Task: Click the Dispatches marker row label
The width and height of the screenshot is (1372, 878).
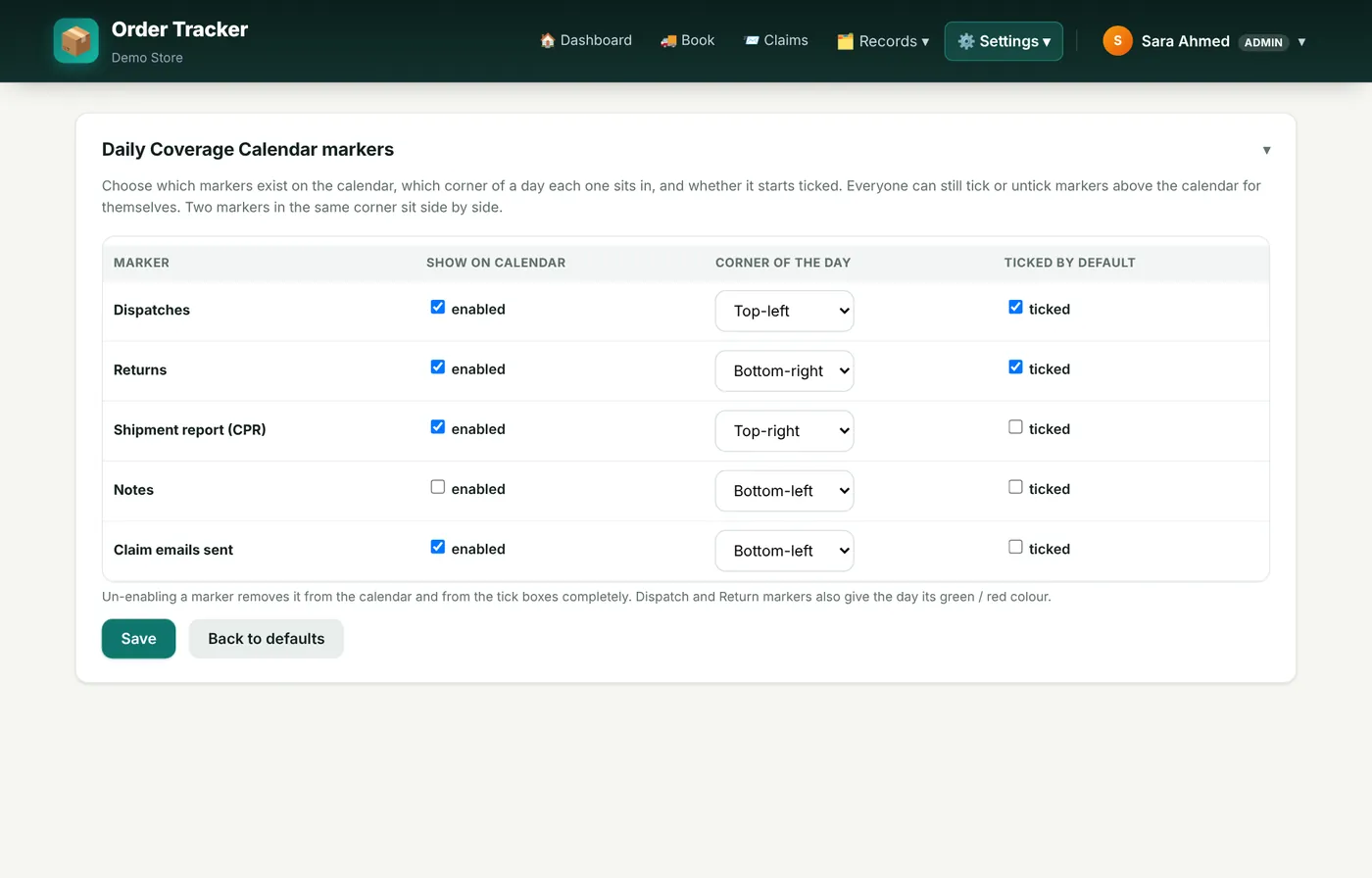Action: tap(152, 310)
